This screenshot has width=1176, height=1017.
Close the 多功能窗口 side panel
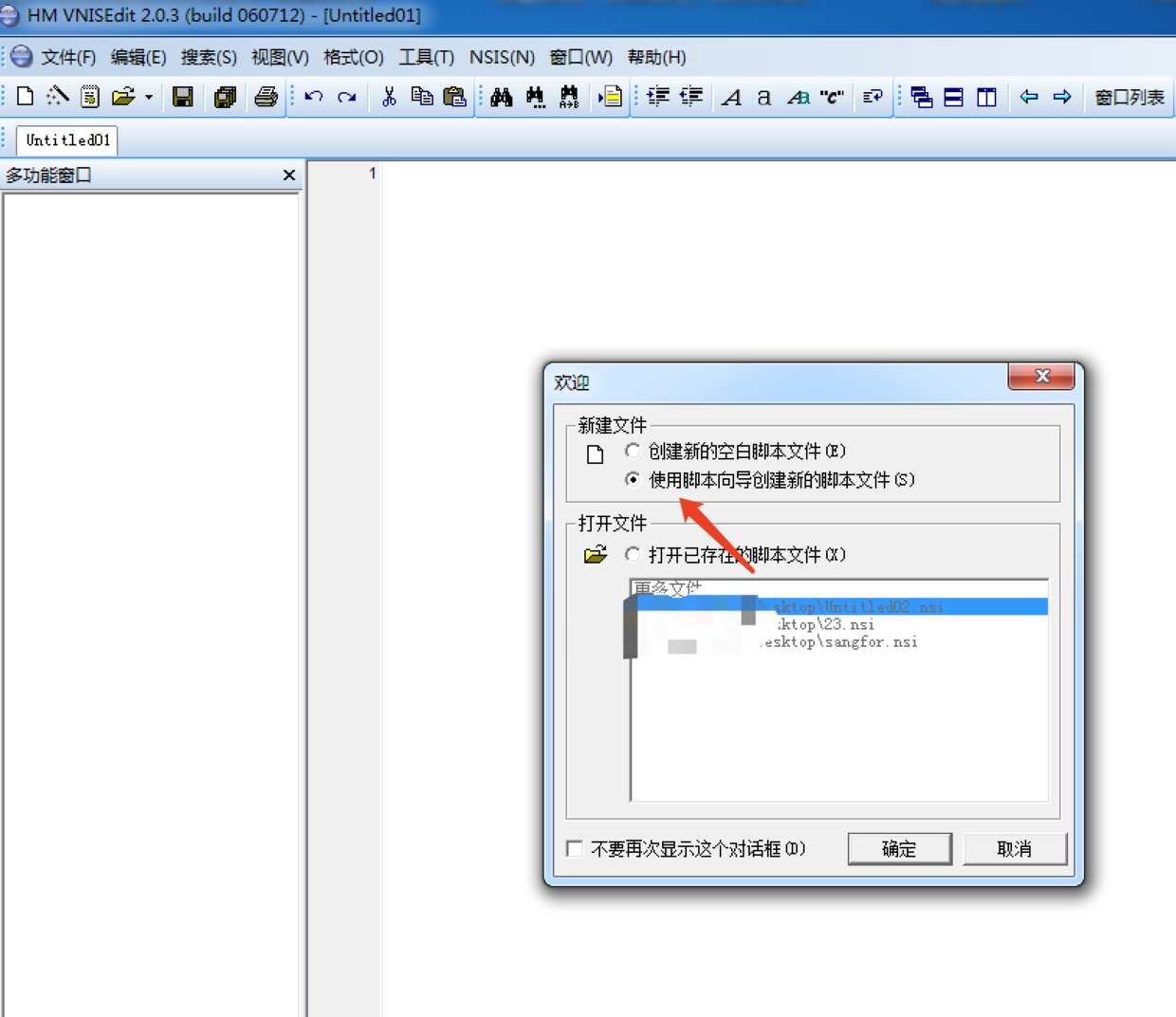(x=289, y=175)
